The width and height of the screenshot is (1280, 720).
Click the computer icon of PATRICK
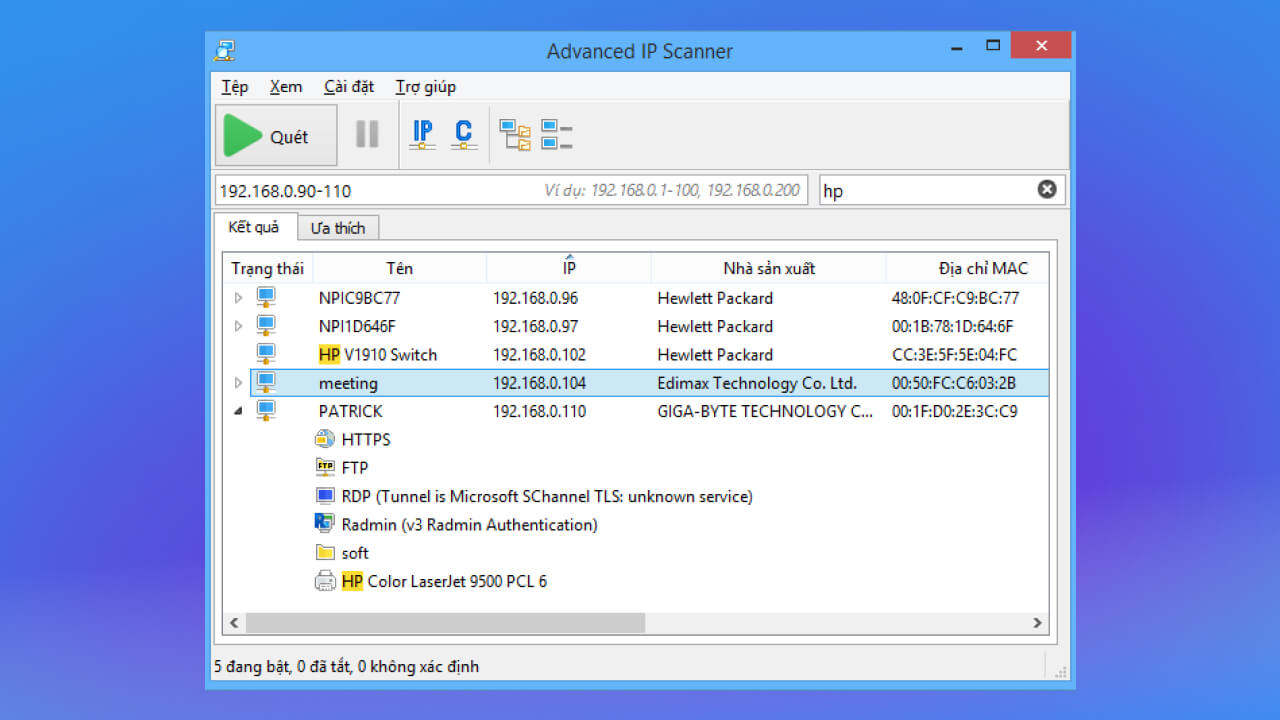tap(266, 410)
